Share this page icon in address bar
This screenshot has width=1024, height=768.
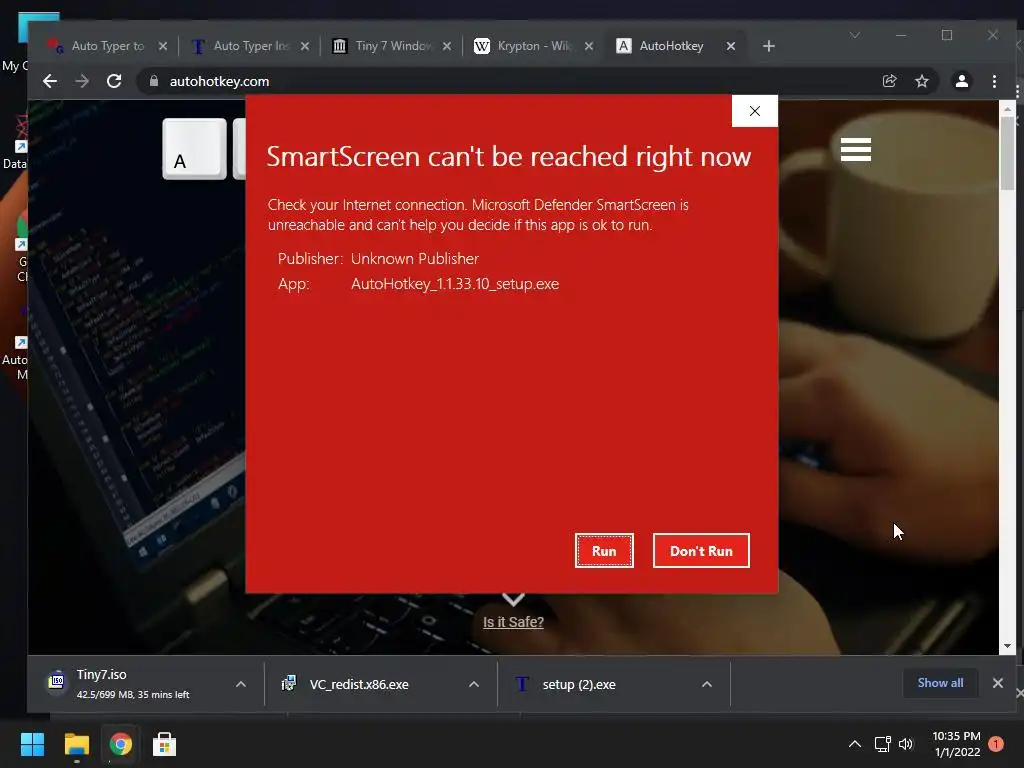889,81
